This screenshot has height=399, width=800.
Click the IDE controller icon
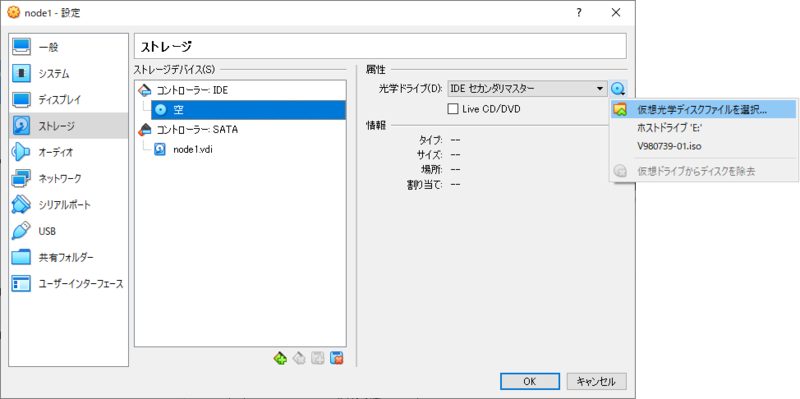(145, 91)
